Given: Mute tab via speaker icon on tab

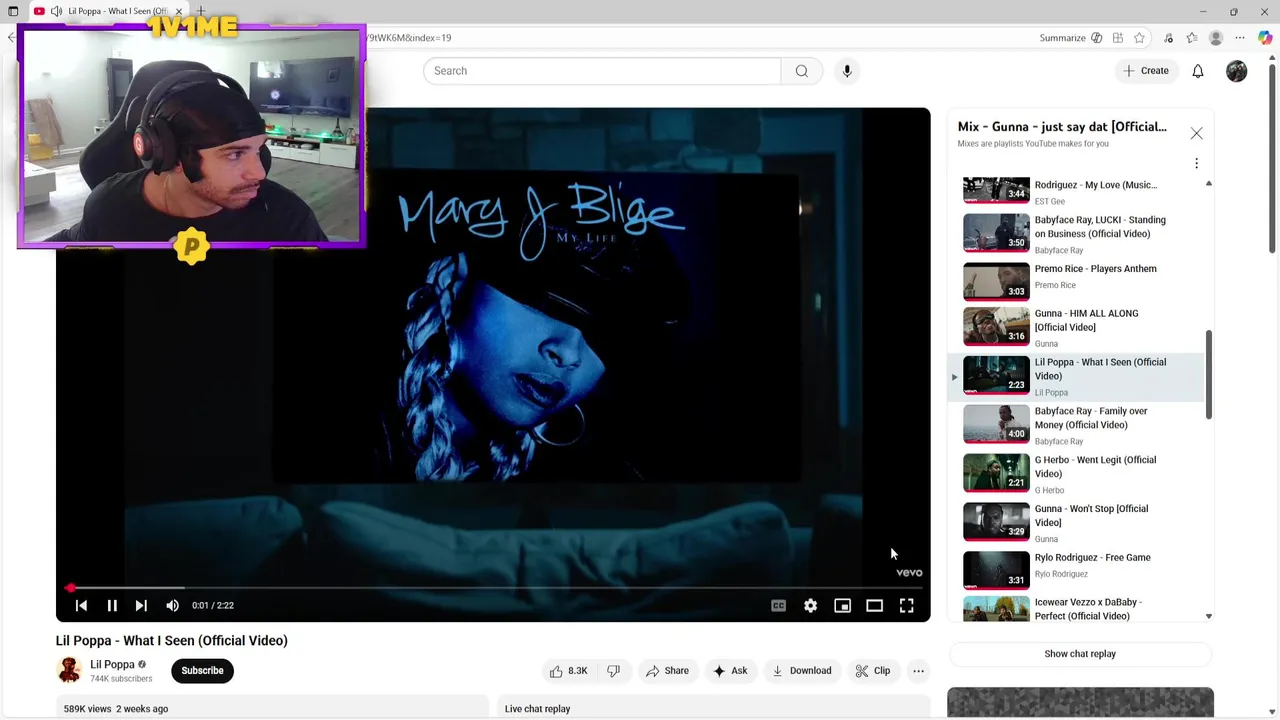Looking at the screenshot, I should 56,11.
